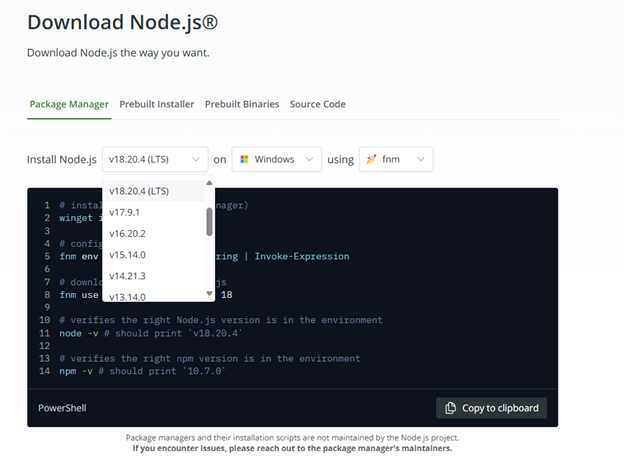Click the PowerShell label under the code
The height and width of the screenshot is (463, 624).
[x=62, y=408]
